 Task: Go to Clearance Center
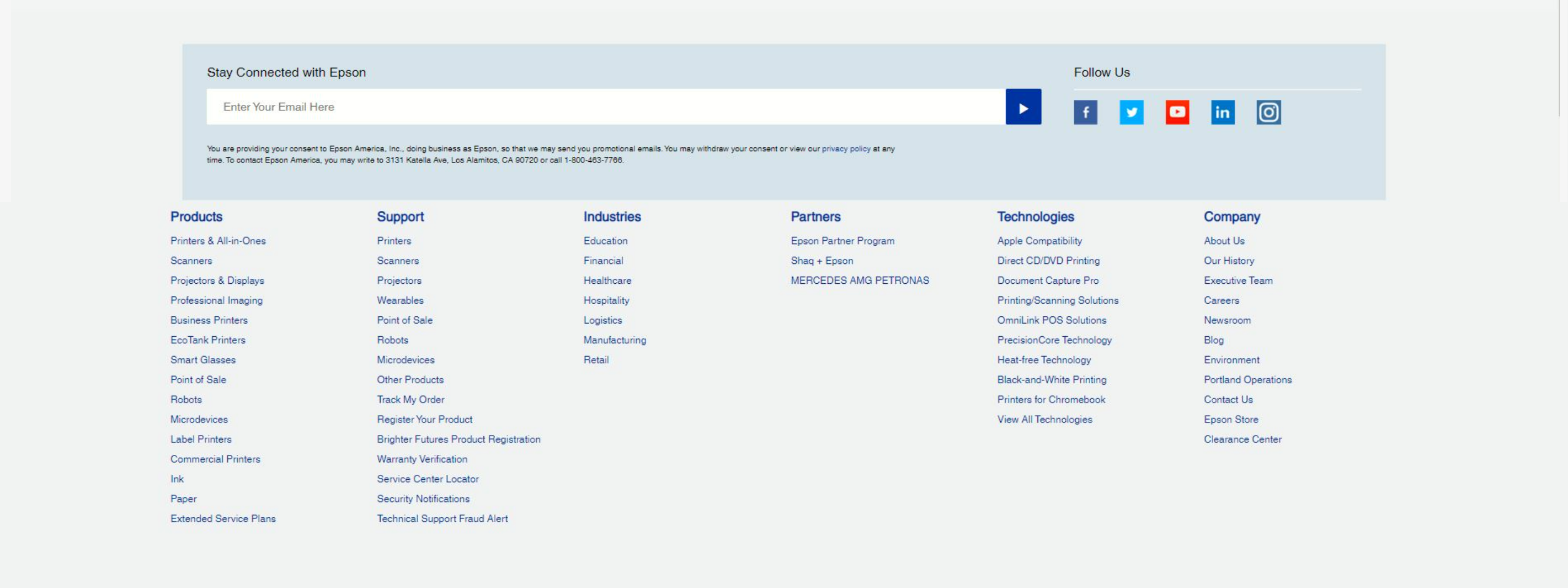(x=1242, y=439)
